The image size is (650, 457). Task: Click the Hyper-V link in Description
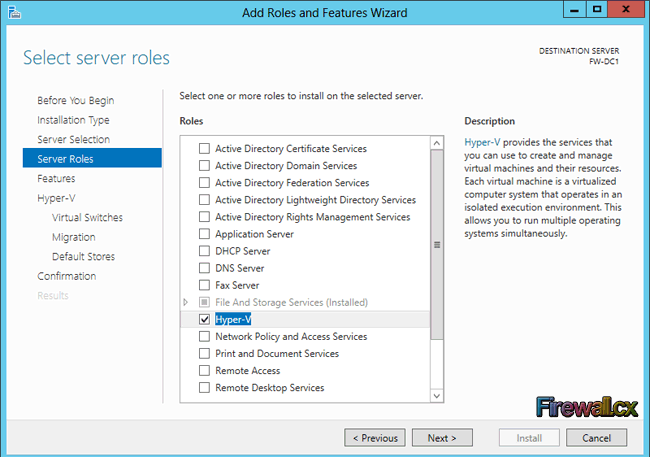pos(482,142)
